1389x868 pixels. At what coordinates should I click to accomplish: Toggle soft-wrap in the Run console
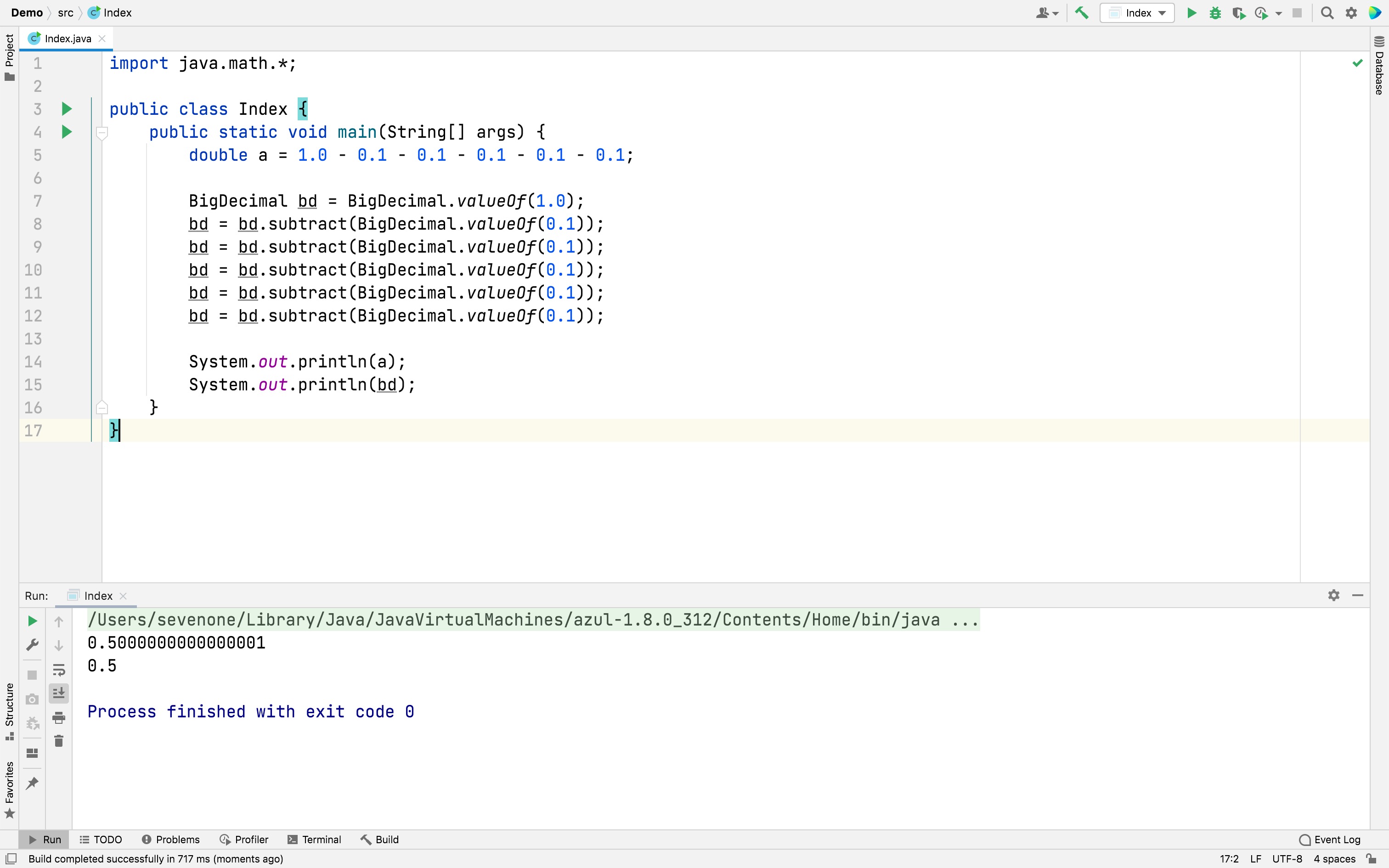click(x=58, y=670)
